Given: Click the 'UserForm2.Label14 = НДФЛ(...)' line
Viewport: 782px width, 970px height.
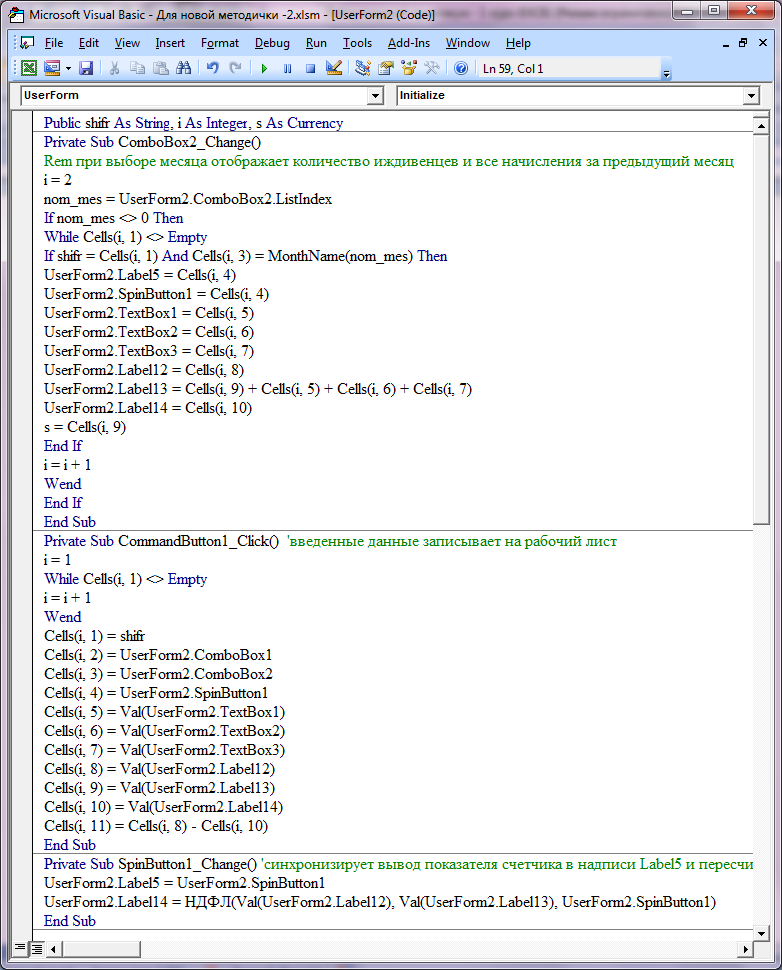Looking at the screenshot, I should point(380,902).
